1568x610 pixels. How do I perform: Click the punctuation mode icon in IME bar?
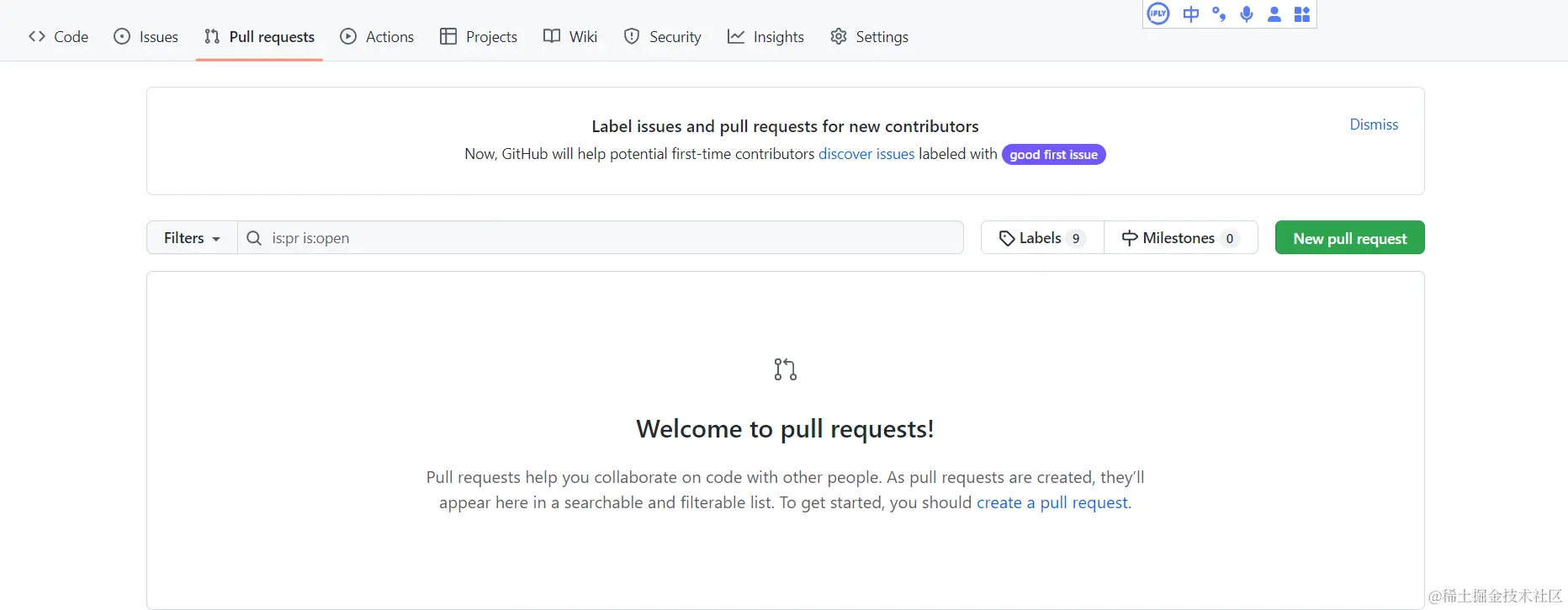click(1219, 14)
